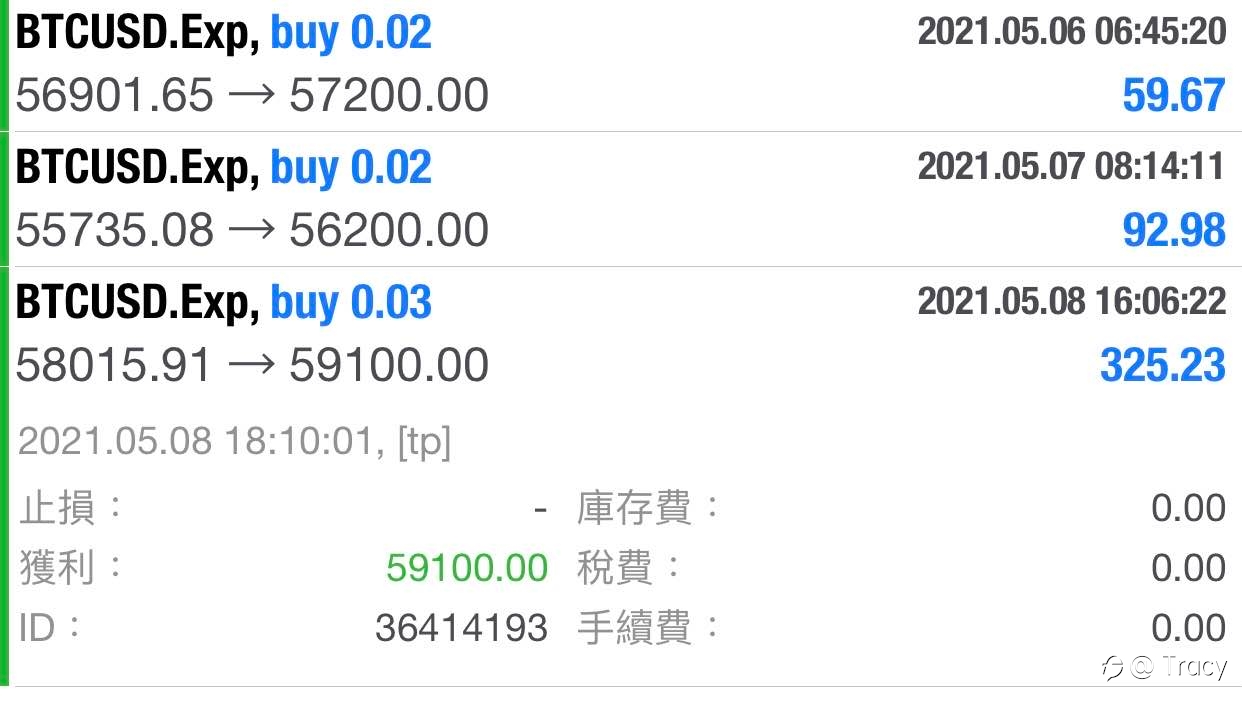Click the close time 2021.05.08 18:10:01 [tp]
1242x709 pixels.
pyautogui.click(x=234, y=441)
